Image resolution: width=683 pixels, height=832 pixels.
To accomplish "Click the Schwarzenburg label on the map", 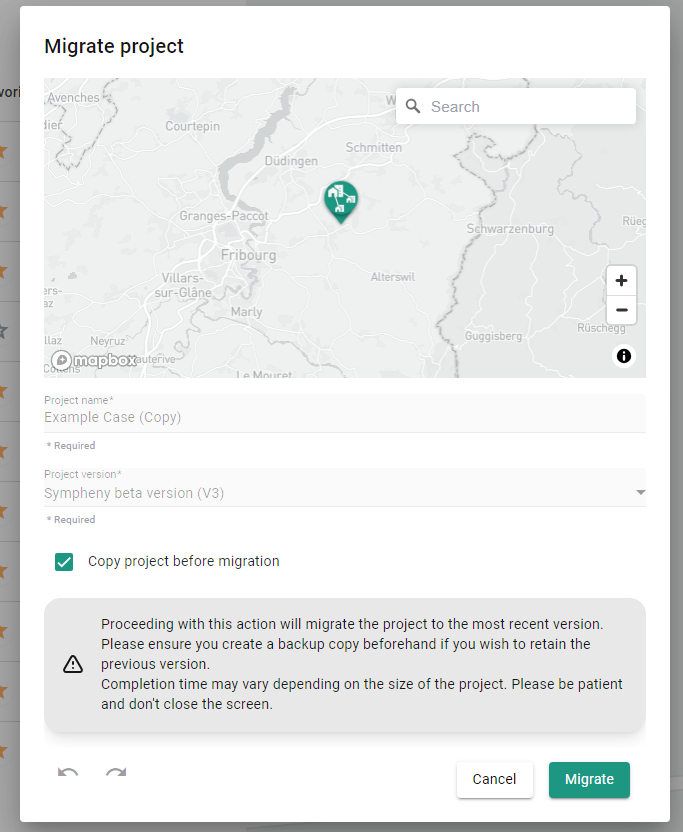I will tap(510, 229).
